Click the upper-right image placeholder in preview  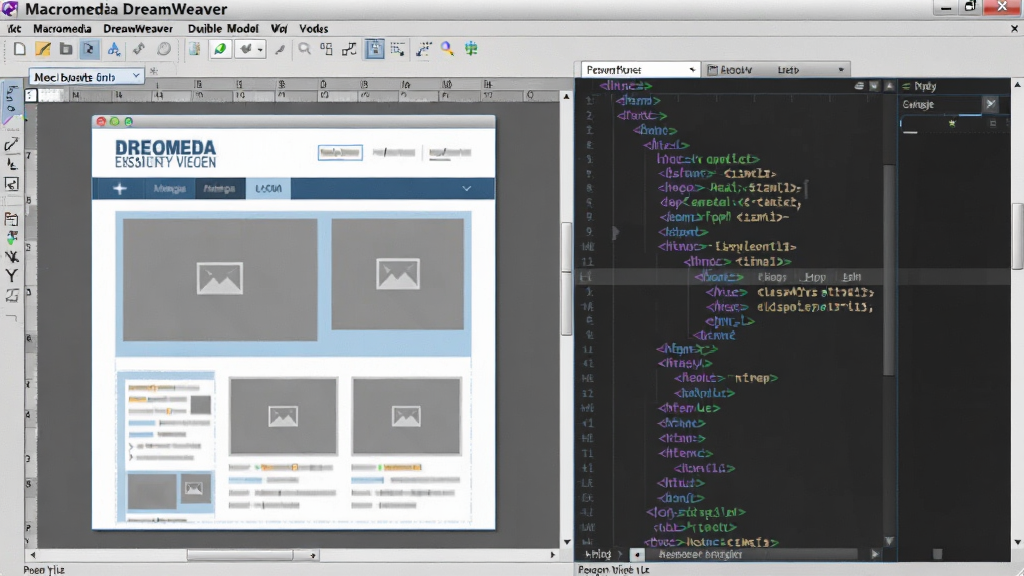click(398, 274)
